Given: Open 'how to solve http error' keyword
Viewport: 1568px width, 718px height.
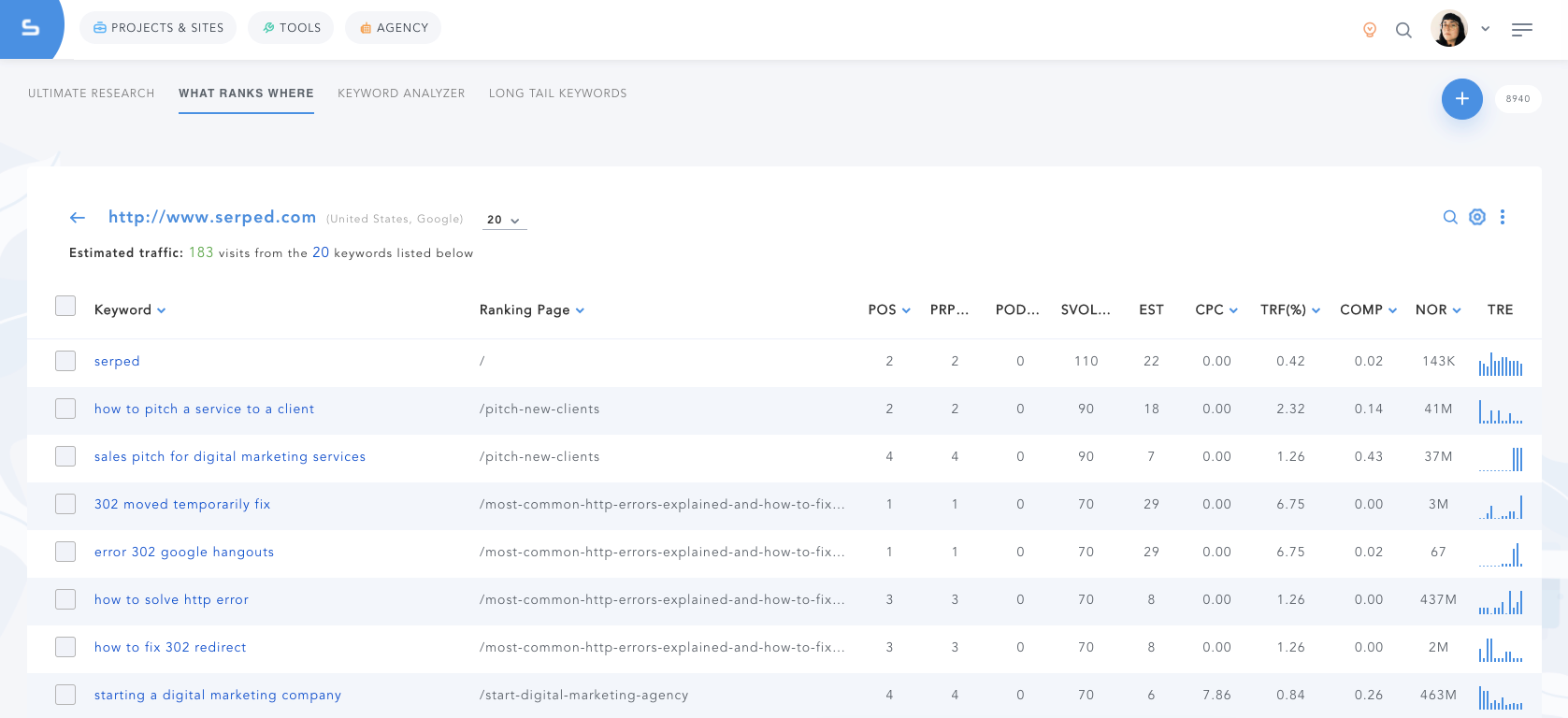Looking at the screenshot, I should click(171, 600).
